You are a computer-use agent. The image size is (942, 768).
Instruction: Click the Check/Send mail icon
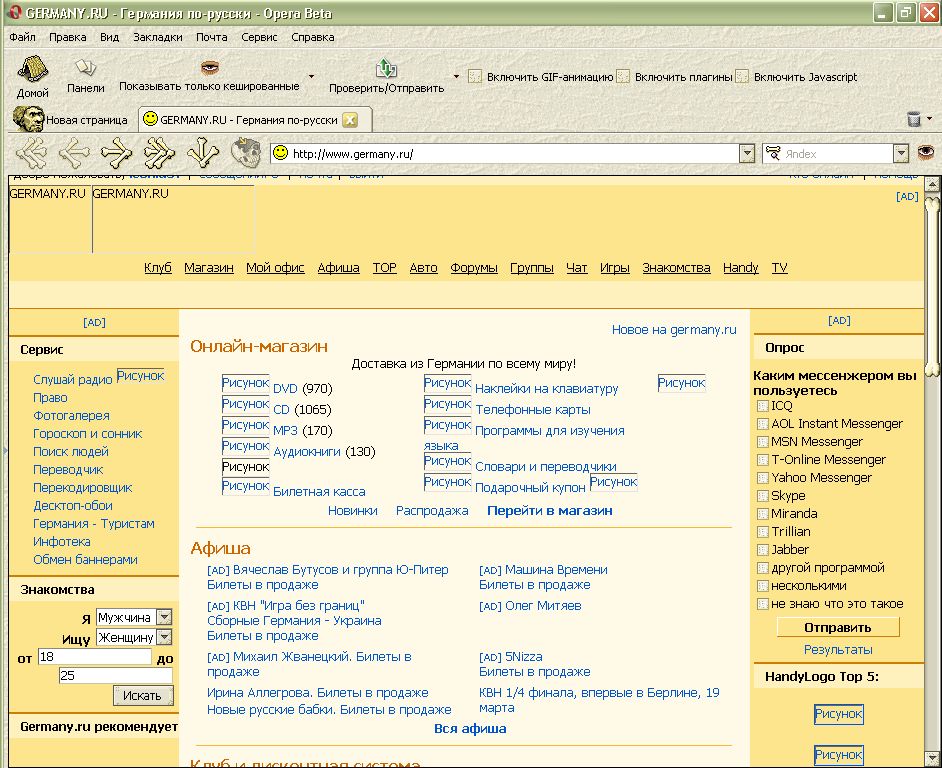(386, 68)
